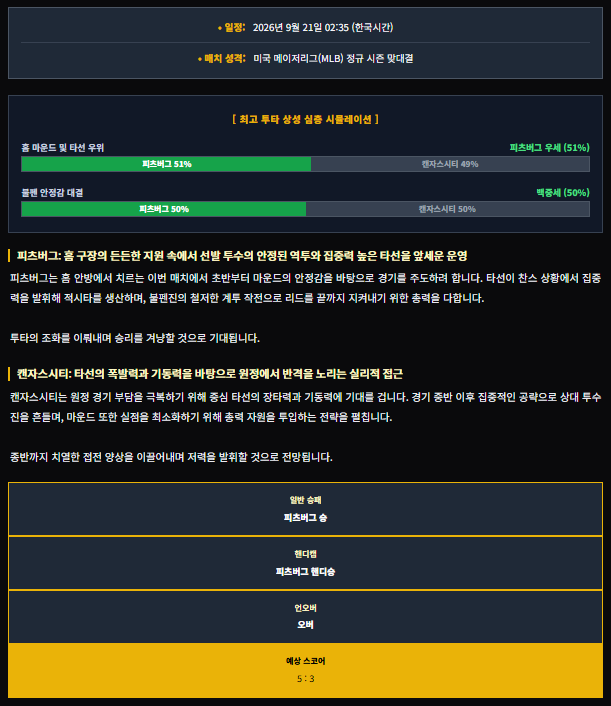Click the yellow 예상 스코어 5 : 3 panel
611x706 pixels.
pos(305,670)
